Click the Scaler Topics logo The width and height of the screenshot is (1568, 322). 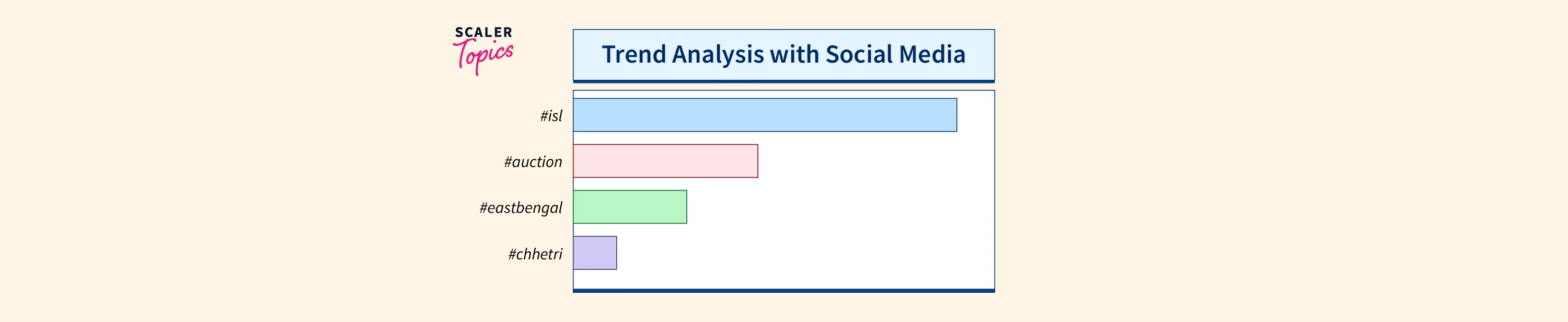483,50
